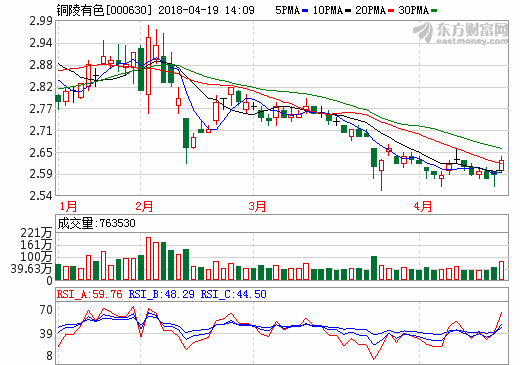Click the 2.99 price axis label

click(x=41, y=21)
